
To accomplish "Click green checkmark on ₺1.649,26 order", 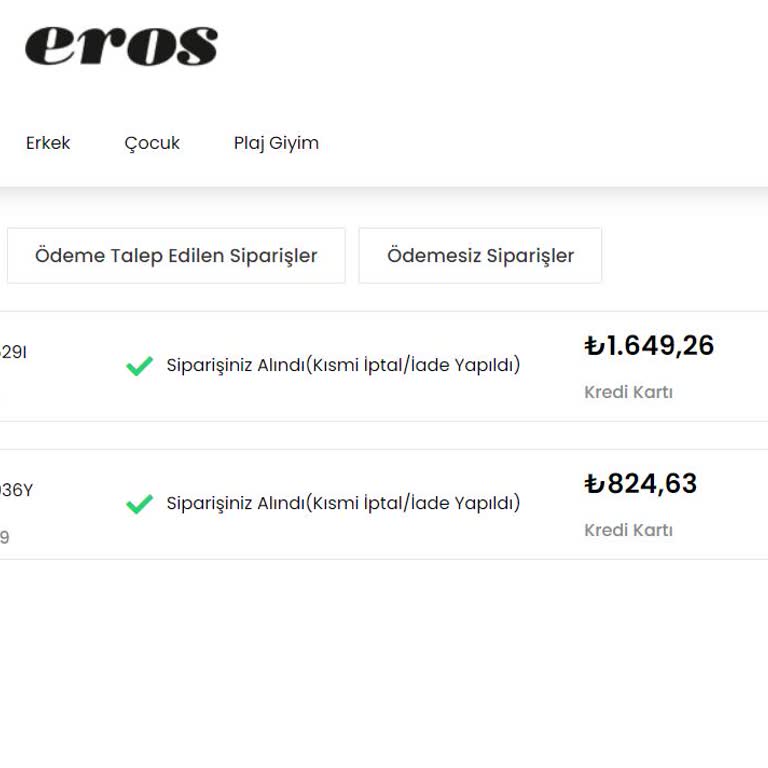I will (x=139, y=366).
